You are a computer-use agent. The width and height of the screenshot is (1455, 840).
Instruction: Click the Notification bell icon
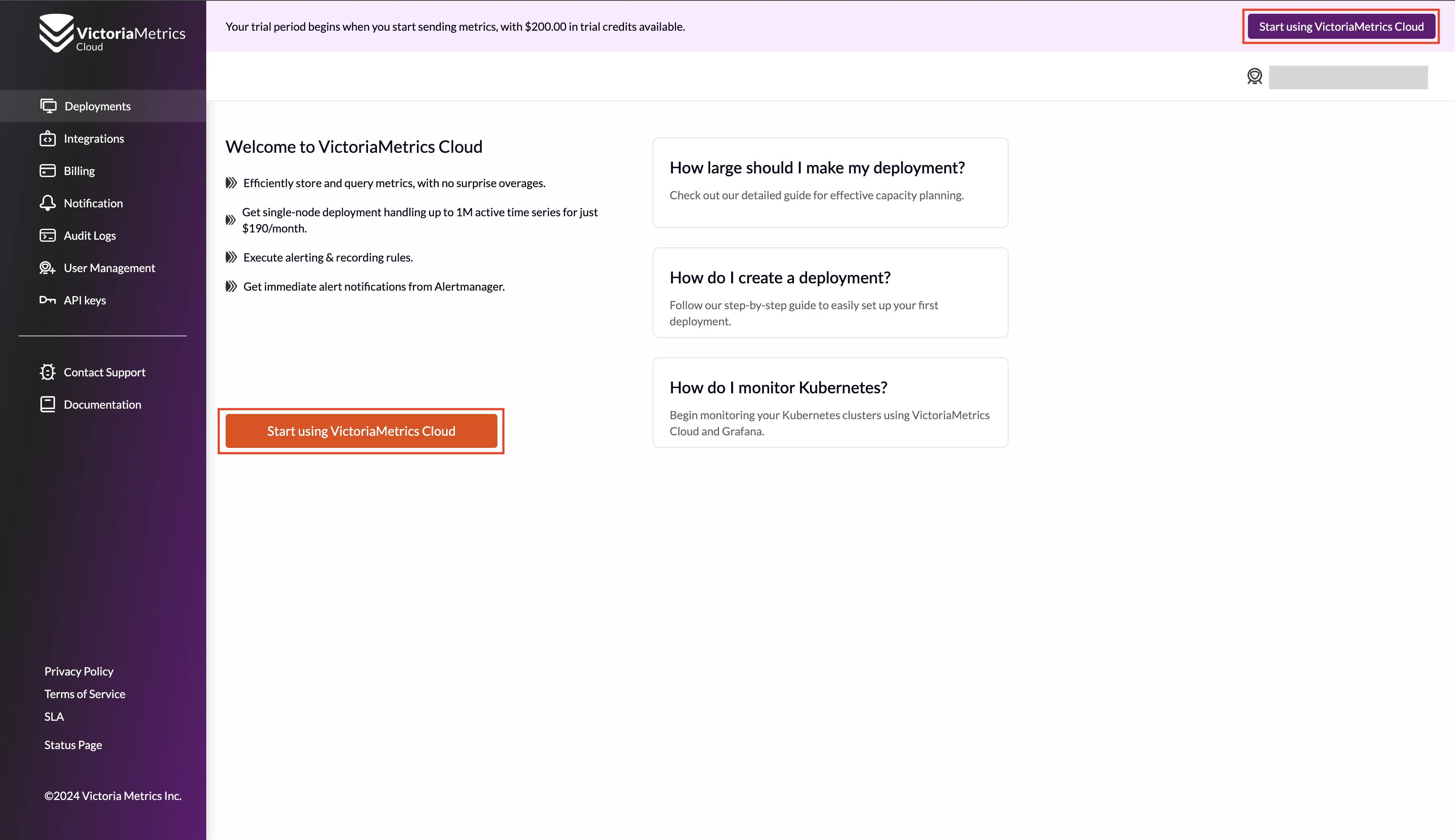[x=48, y=203]
